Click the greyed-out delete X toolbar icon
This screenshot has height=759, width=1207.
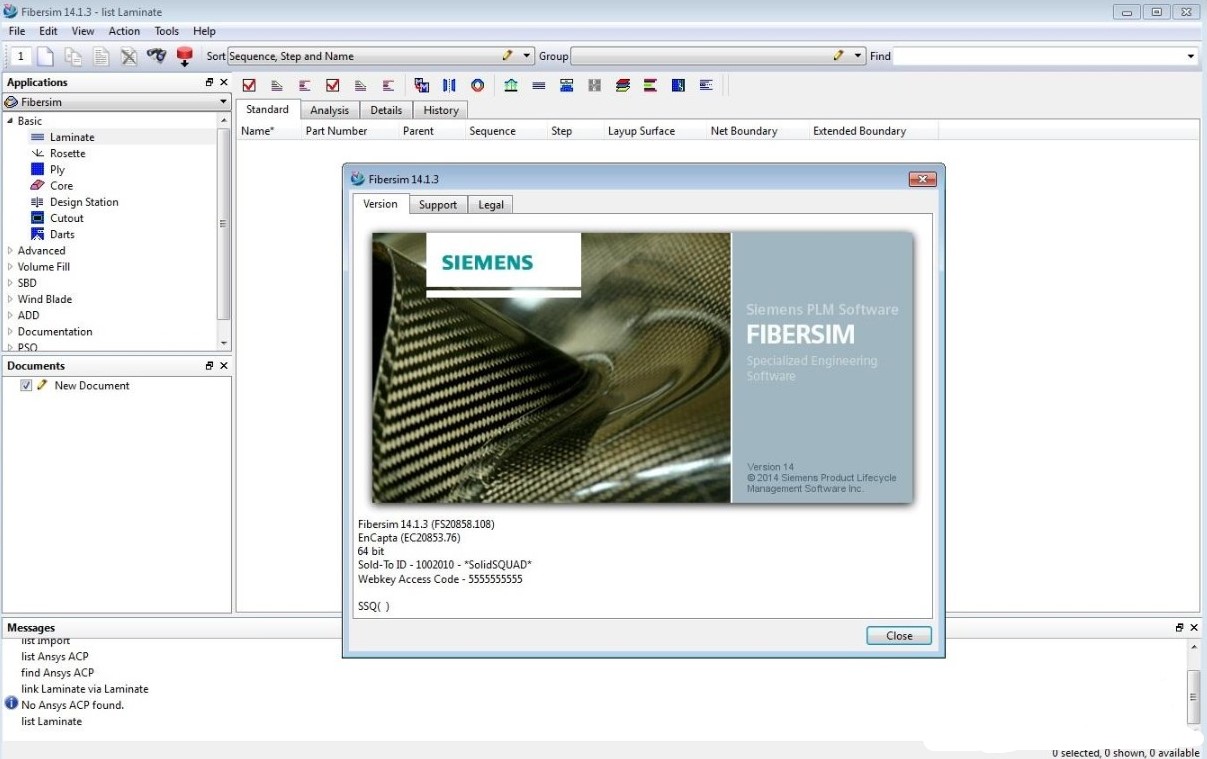(129, 56)
